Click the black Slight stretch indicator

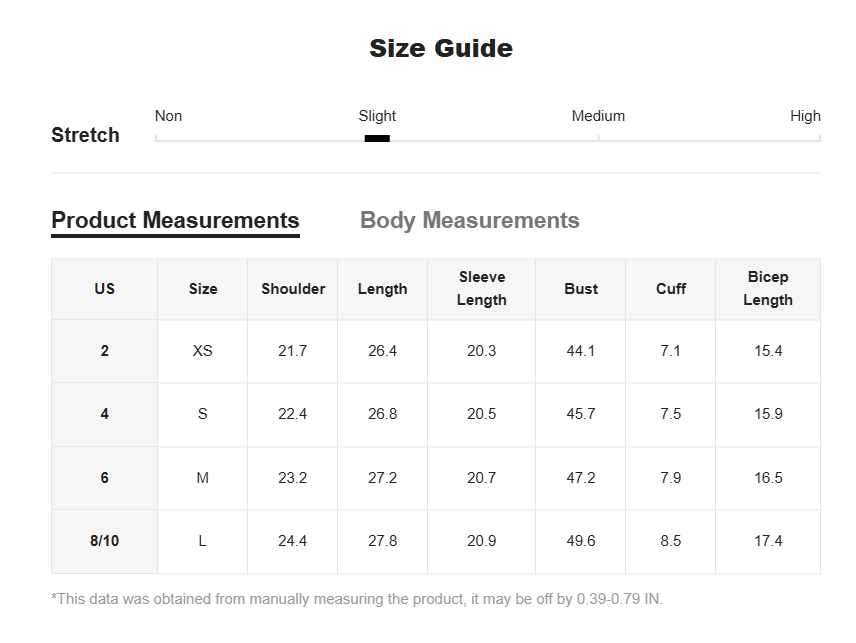(x=377, y=138)
